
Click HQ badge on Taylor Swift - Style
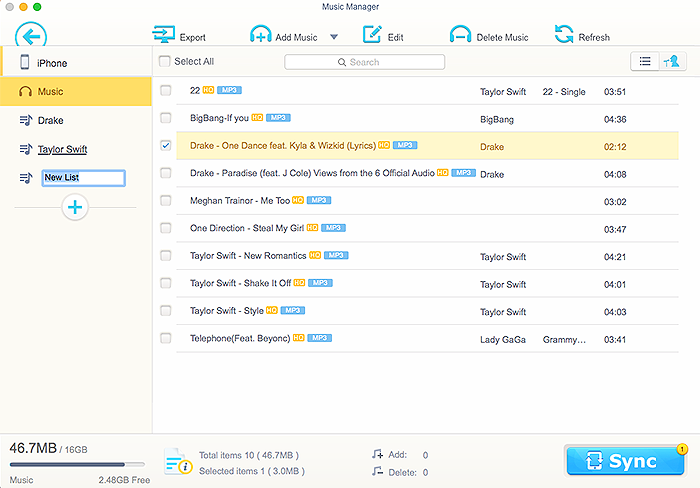pyautogui.click(x=272, y=310)
